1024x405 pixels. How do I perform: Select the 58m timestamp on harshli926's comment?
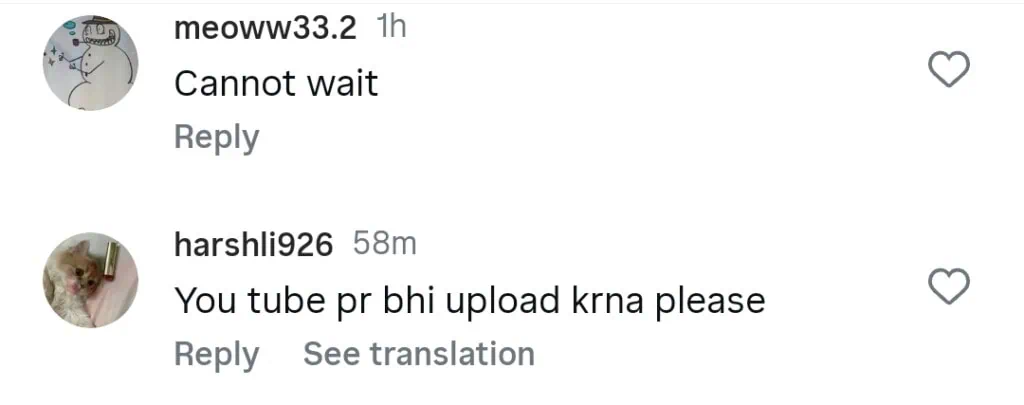385,244
